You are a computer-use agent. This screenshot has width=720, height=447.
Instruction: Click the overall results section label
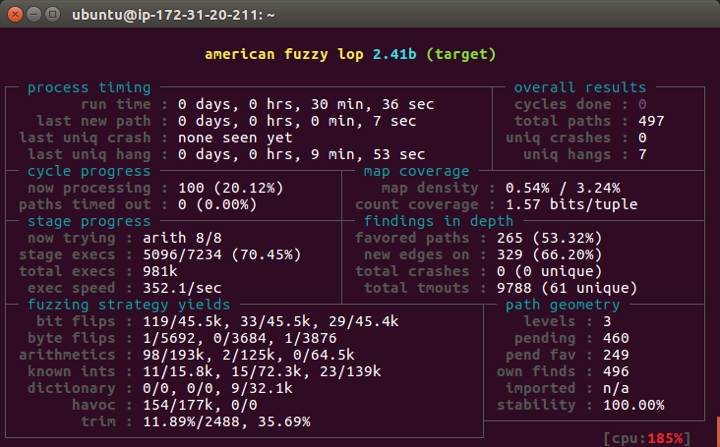(580, 87)
